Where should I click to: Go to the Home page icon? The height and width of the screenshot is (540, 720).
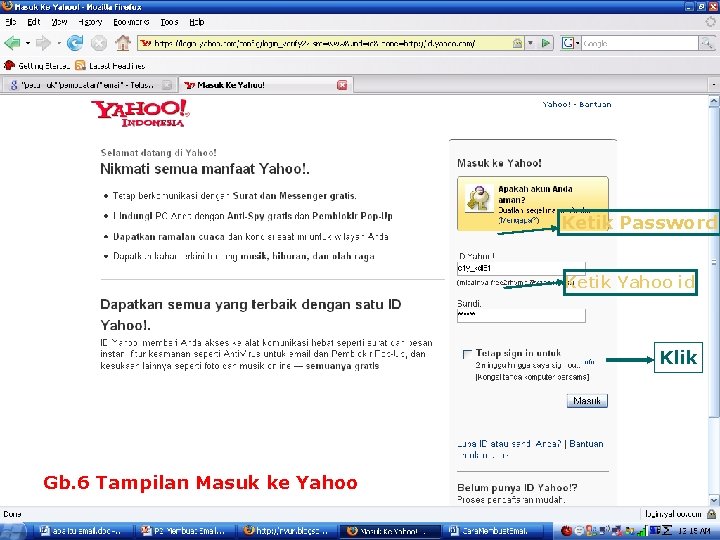[123, 43]
